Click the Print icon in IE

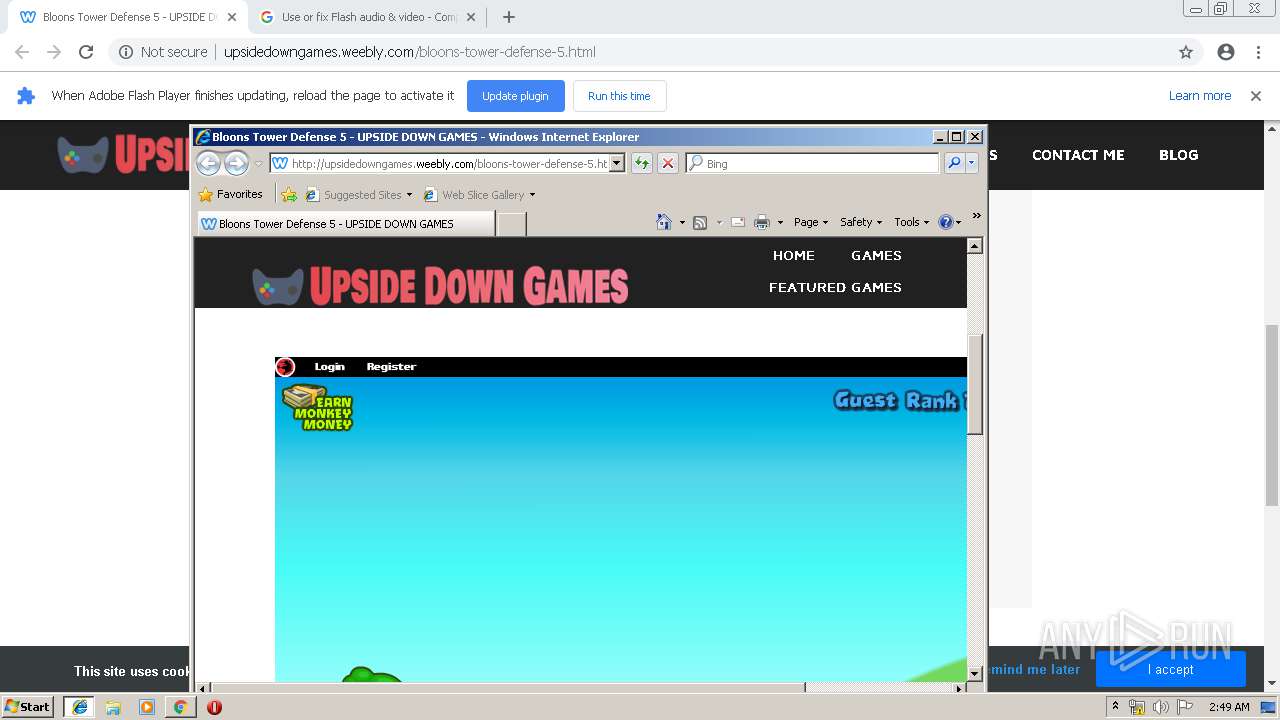click(x=761, y=222)
